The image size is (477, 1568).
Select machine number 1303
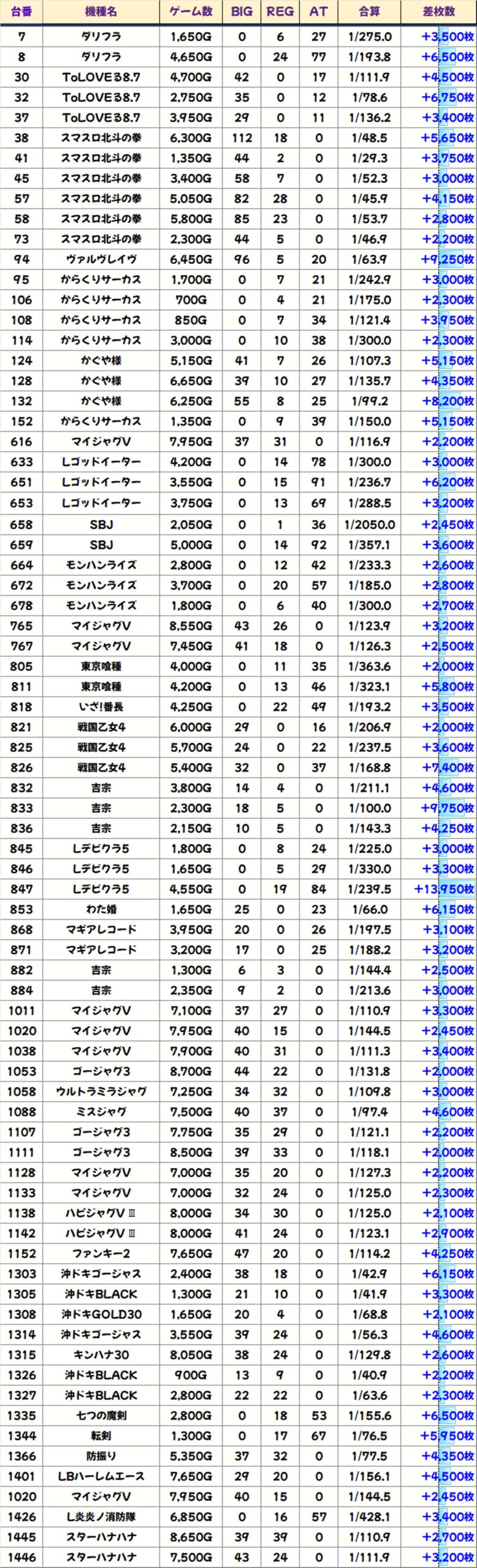21,1273
